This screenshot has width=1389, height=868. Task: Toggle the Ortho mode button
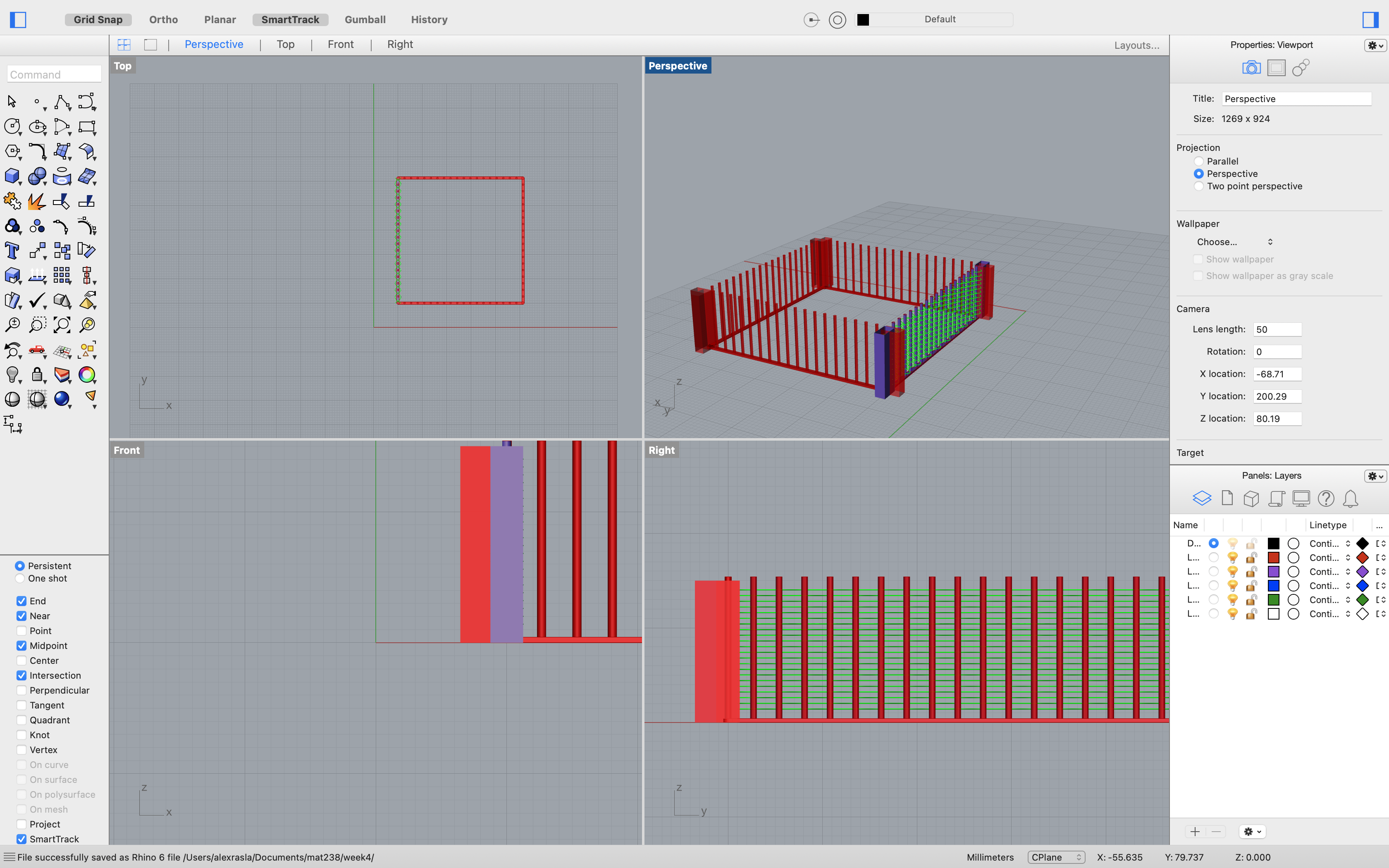[x=163, y=19]
